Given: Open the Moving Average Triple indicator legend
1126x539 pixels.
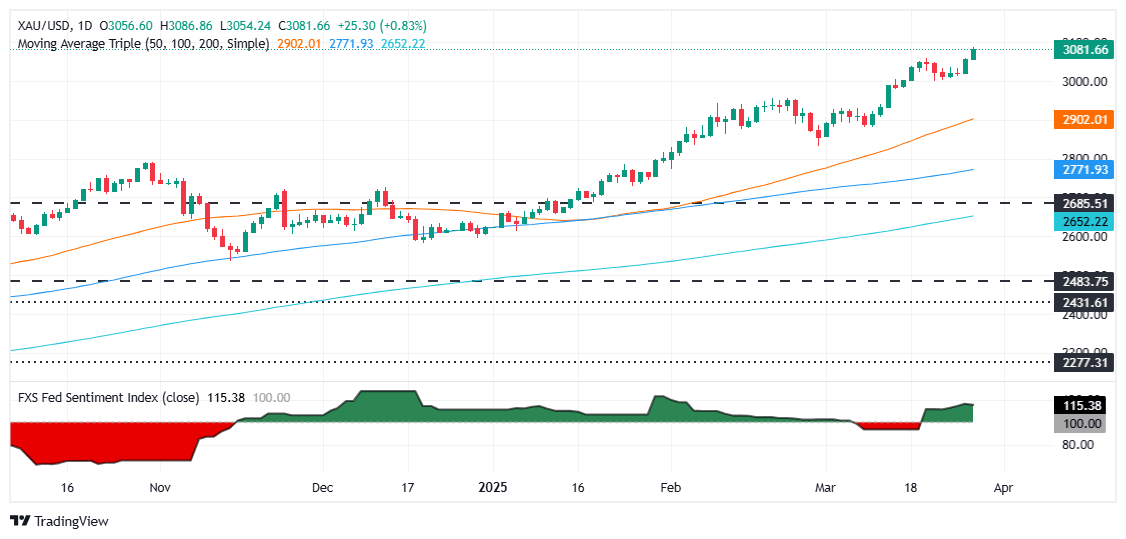Looking at the screenshot, I should point(144,44).
